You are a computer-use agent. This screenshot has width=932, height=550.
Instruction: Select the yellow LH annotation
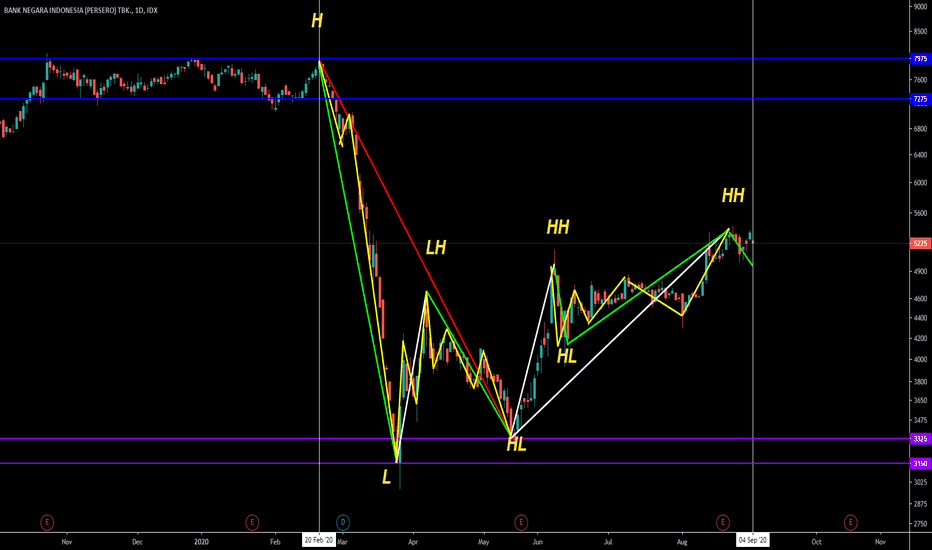(x=436, y=247)
